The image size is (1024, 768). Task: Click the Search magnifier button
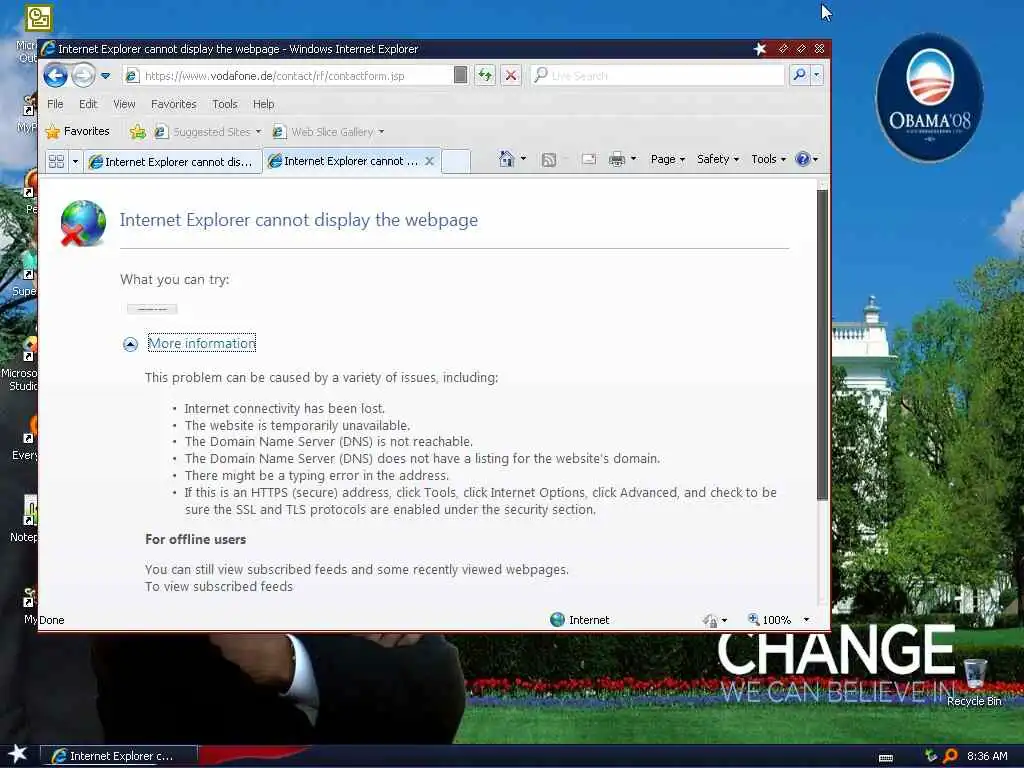[x=799, y=75]
